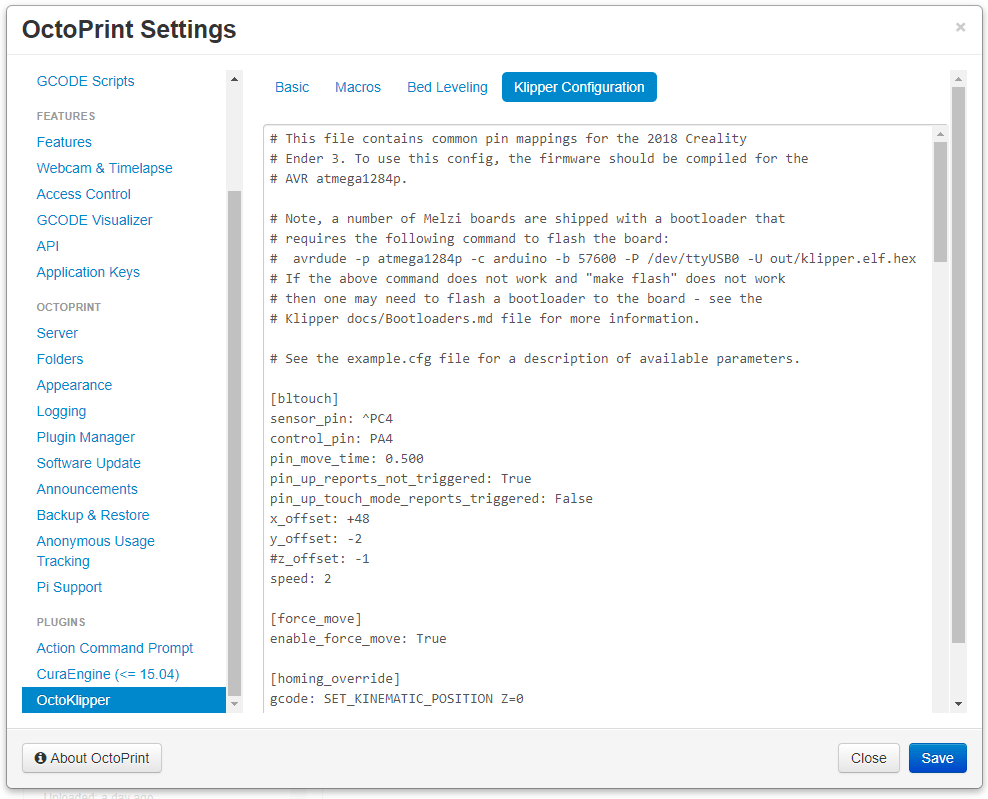Image resolution: width=988 pixels, height=799 pixels.
Task: Click the About OctoPrint button
Action: [92, 758]
